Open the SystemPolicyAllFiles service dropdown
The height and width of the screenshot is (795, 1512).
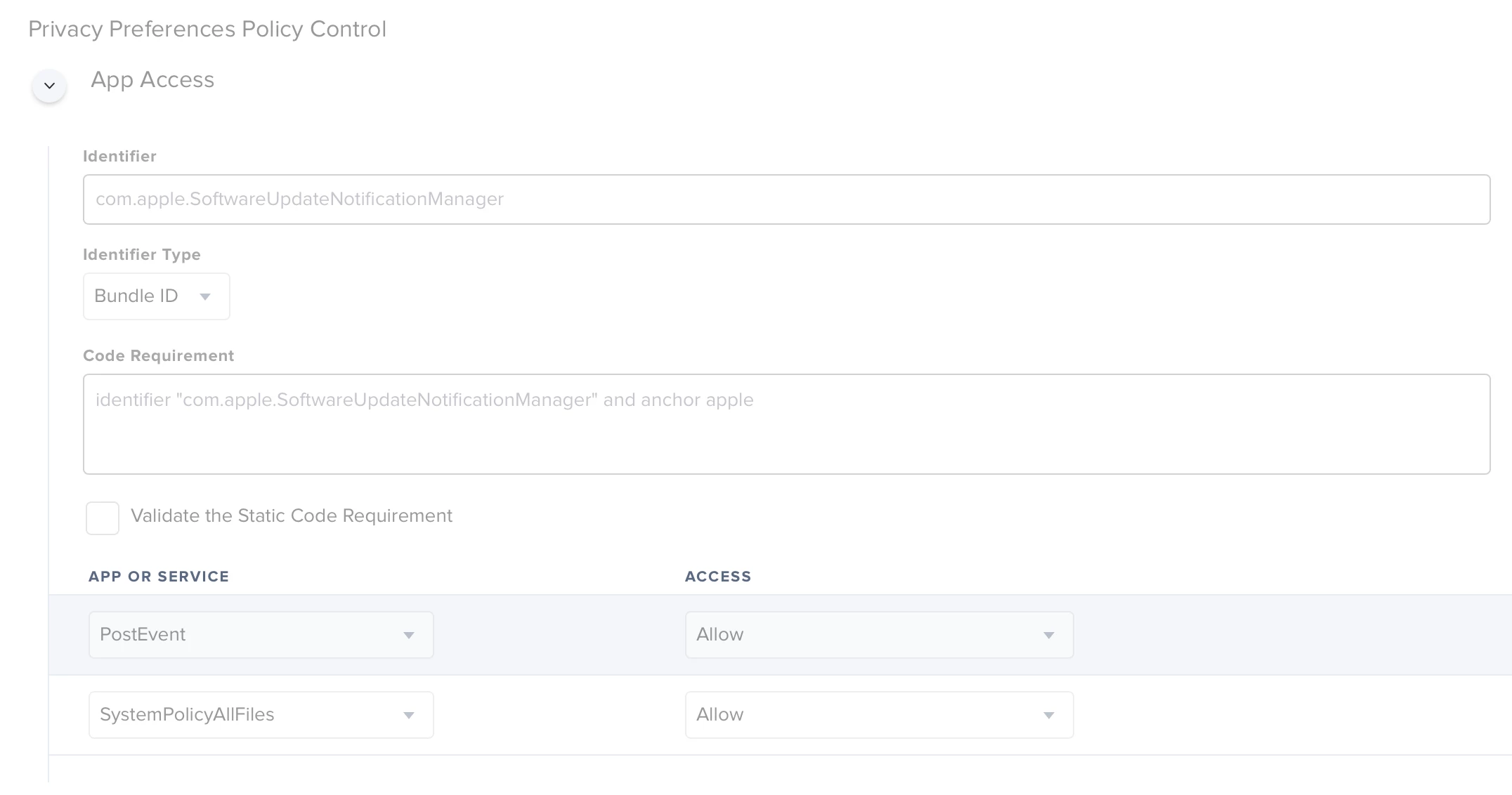tap(261, 715)
